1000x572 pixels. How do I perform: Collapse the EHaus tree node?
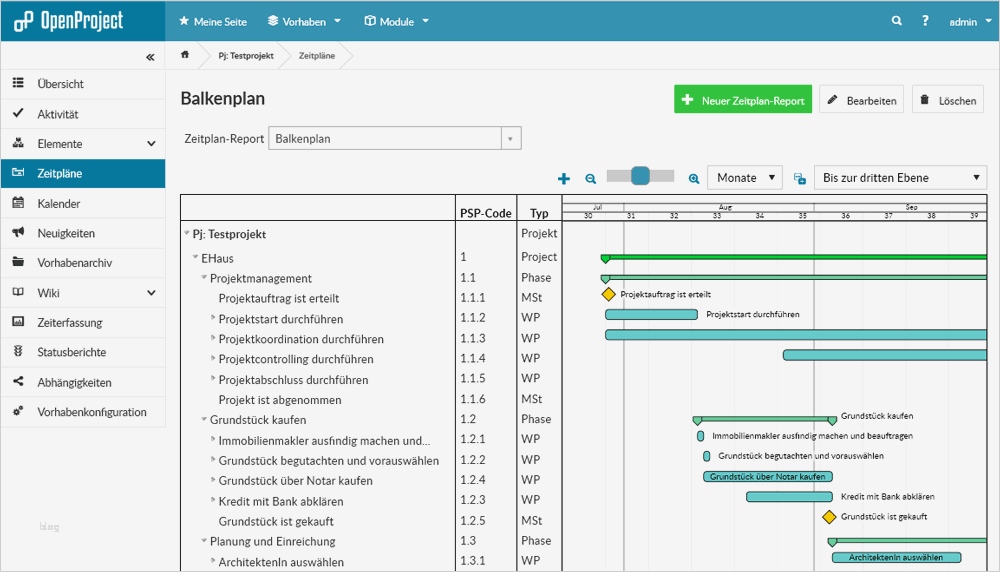click(196, 258)
